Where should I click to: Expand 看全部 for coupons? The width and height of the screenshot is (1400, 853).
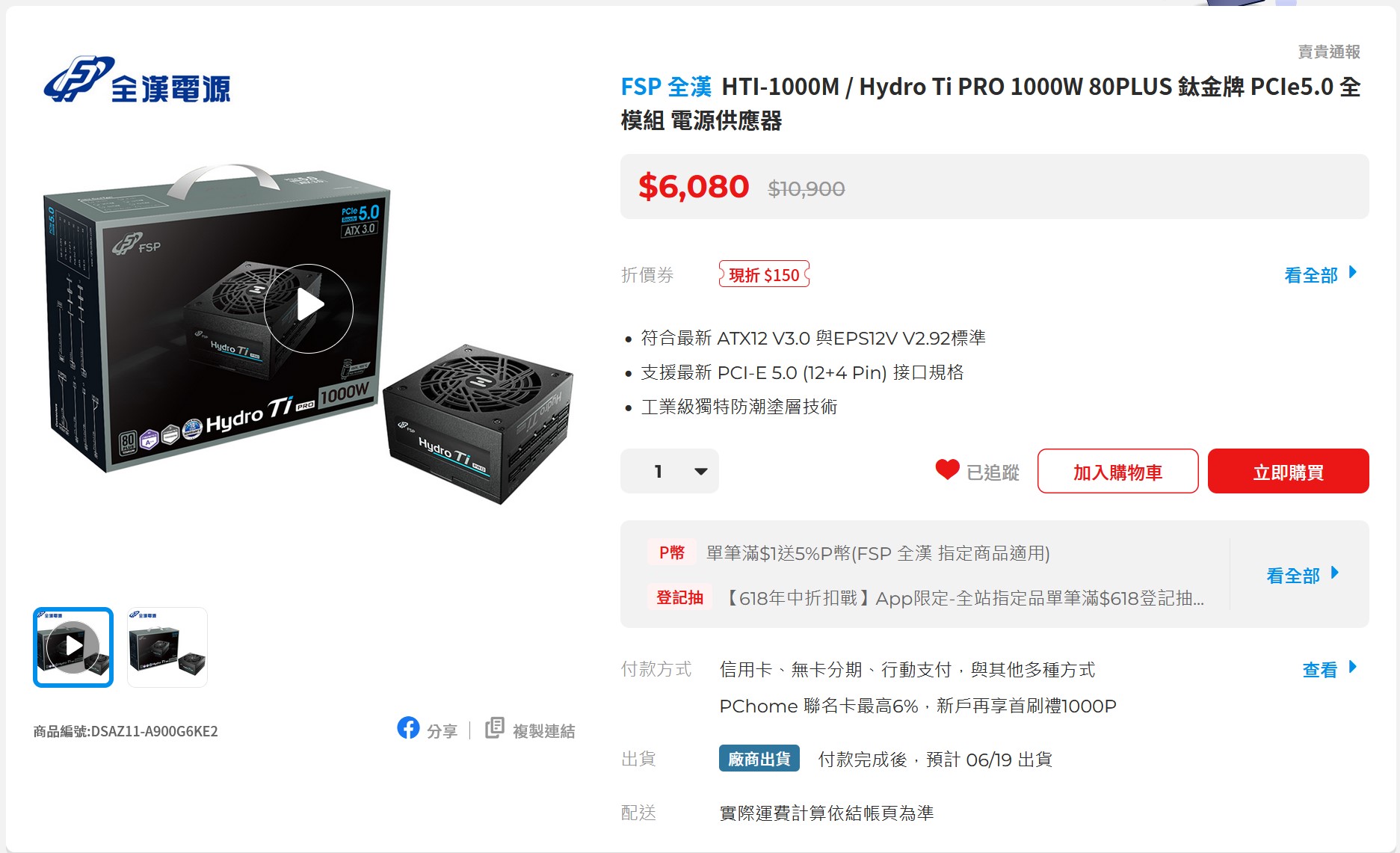click(1320, 274)
